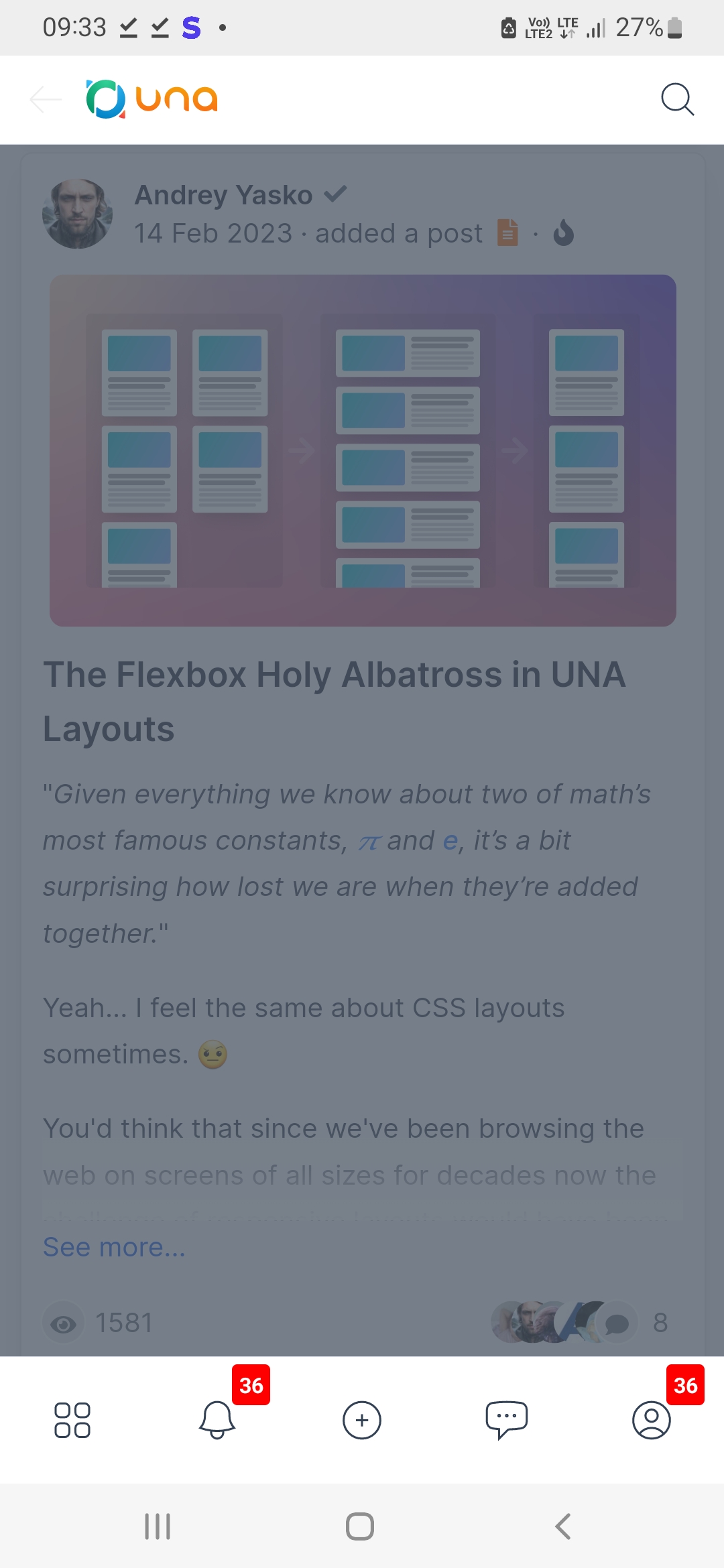Image resolution: width=724 pixels, height=1568 pixels.
Task: Click the eye views counter icon
Action: 64,1323
